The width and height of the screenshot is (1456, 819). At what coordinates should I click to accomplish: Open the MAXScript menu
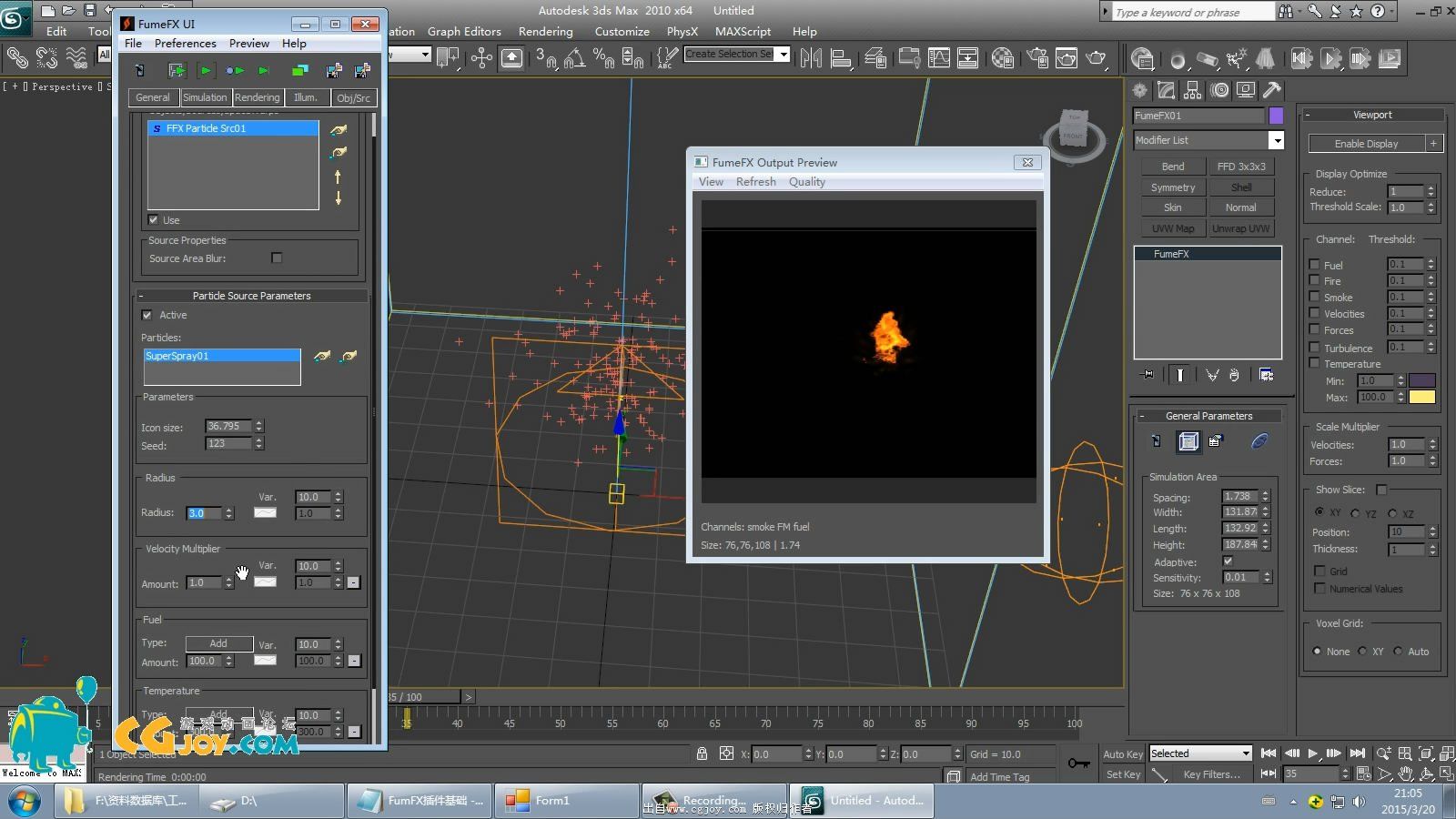[x=743, y=32]
